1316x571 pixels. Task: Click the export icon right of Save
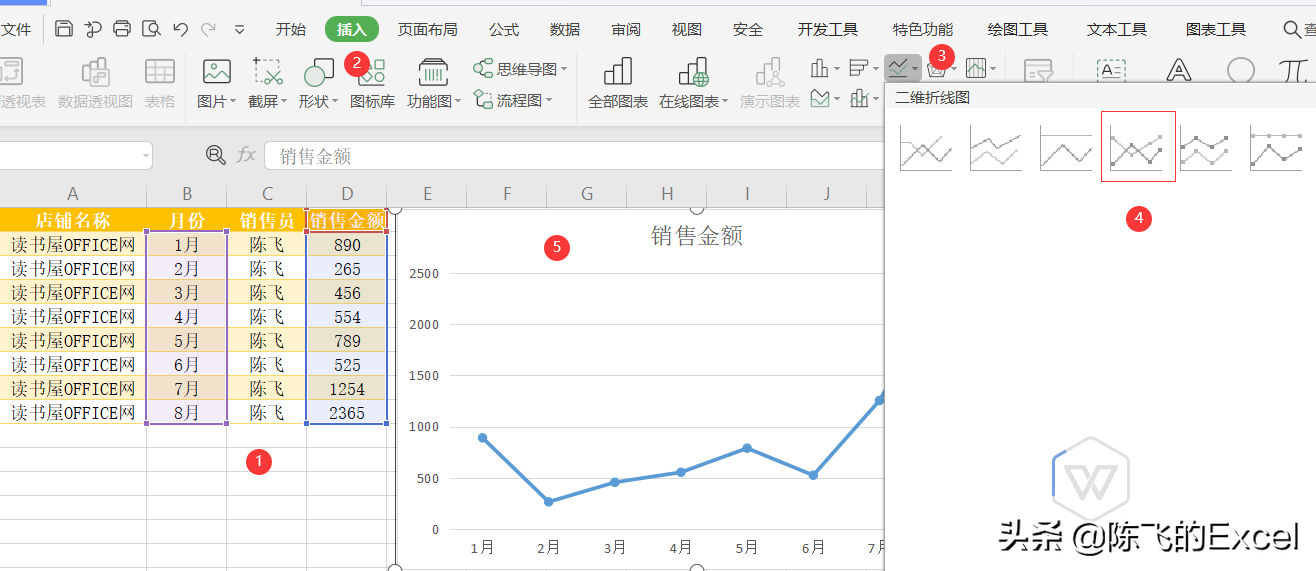pos(93,29)
